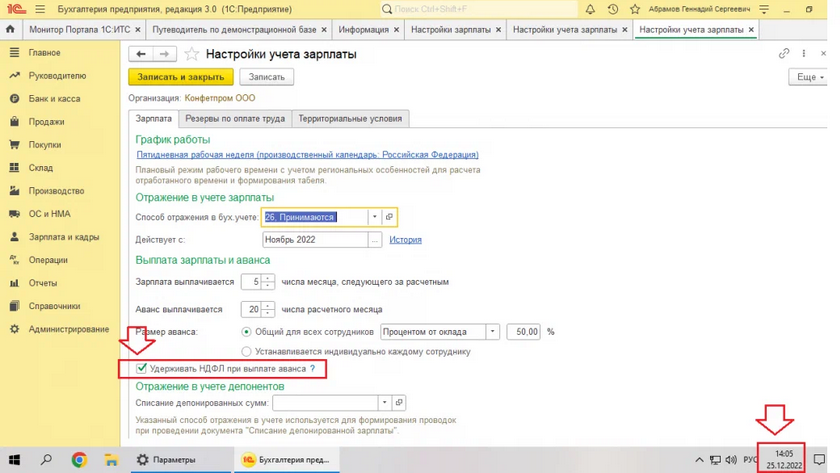Open favorites star in title bar
This screenshot has height=473, width=840.
tap(635, 9)
